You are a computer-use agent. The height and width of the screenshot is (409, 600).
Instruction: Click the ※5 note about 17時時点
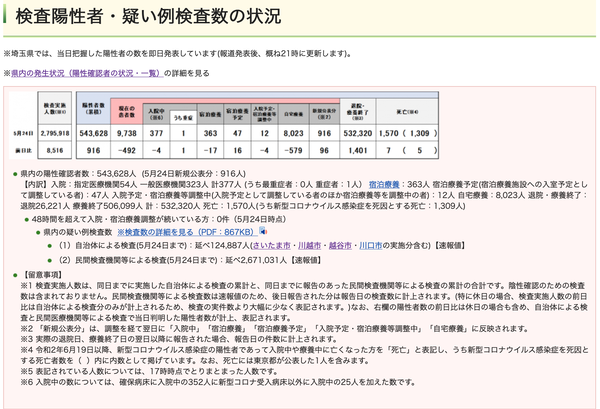pos(149,371)
